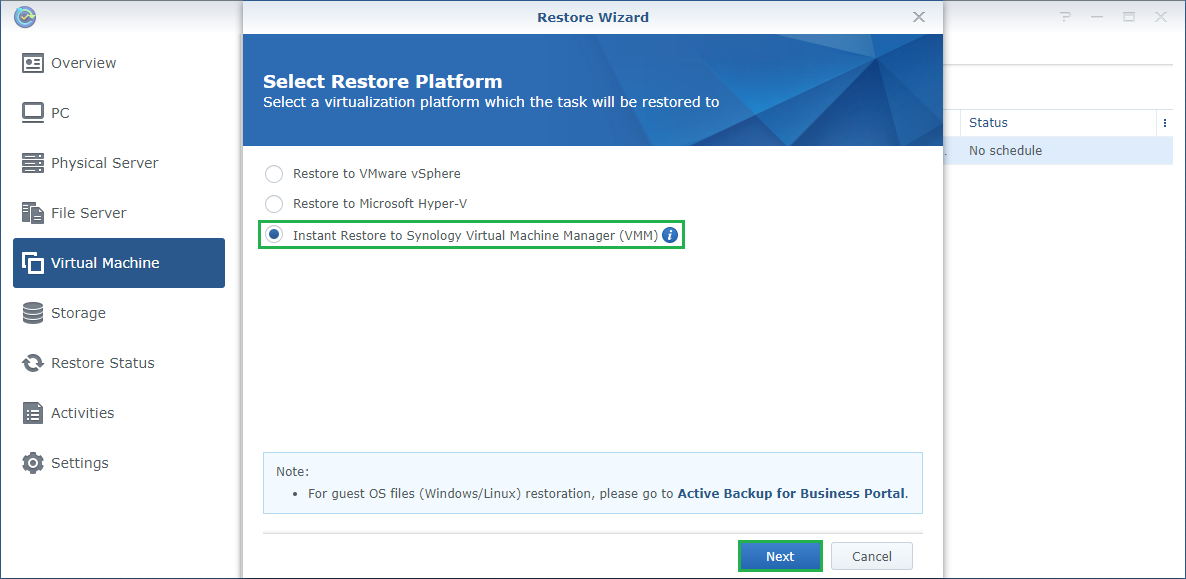The image size is (1186, 579).
Task: Open Status column options menu
Action: (x=1164, y=123)
